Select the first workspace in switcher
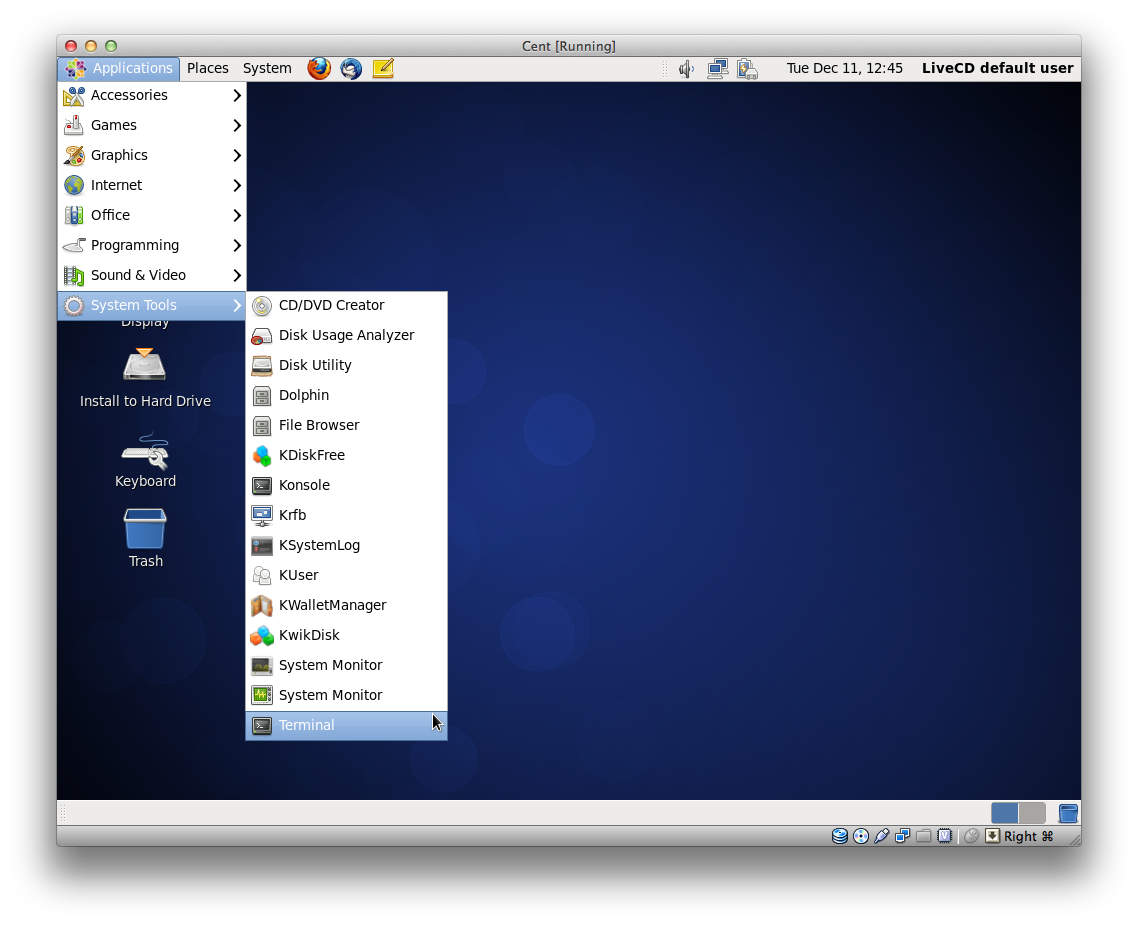 click(x=1005, y=813)
